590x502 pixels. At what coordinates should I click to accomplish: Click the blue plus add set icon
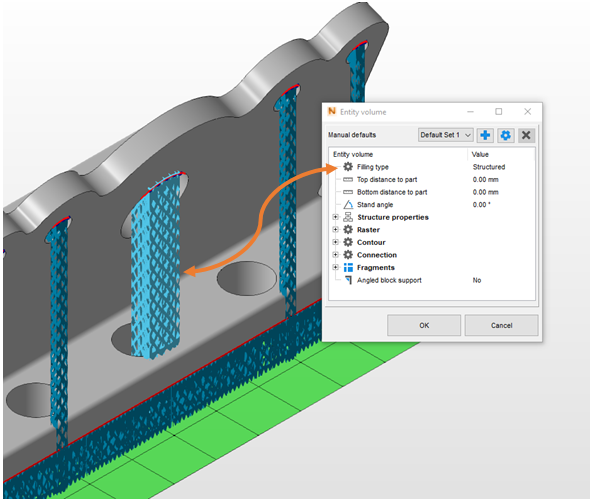click(x=485, y=135)
